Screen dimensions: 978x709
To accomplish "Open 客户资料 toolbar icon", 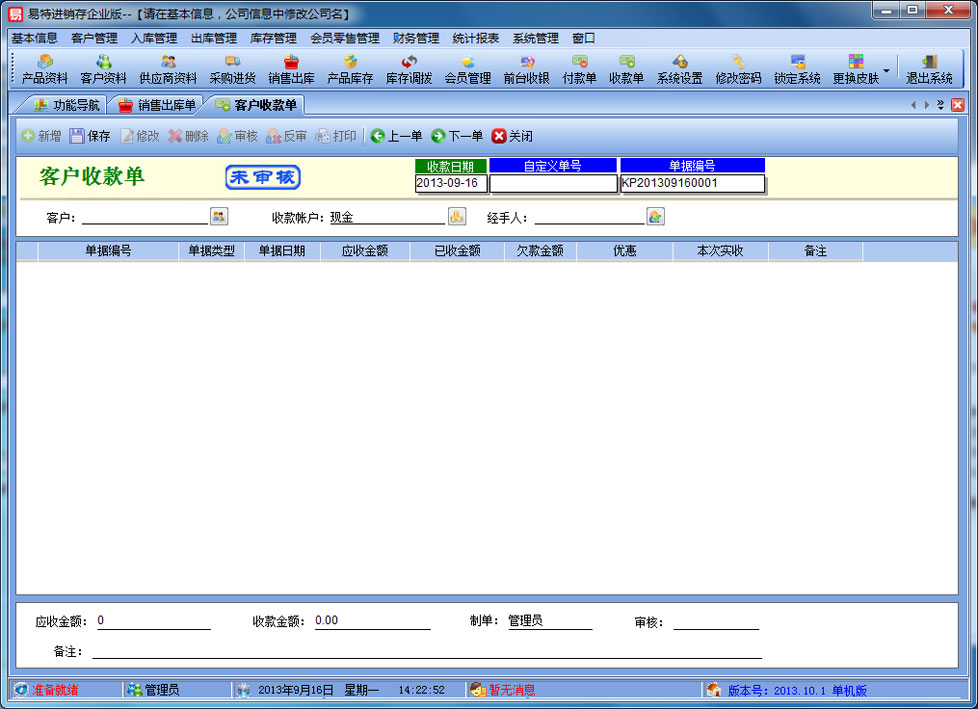I will pos(104,69).
